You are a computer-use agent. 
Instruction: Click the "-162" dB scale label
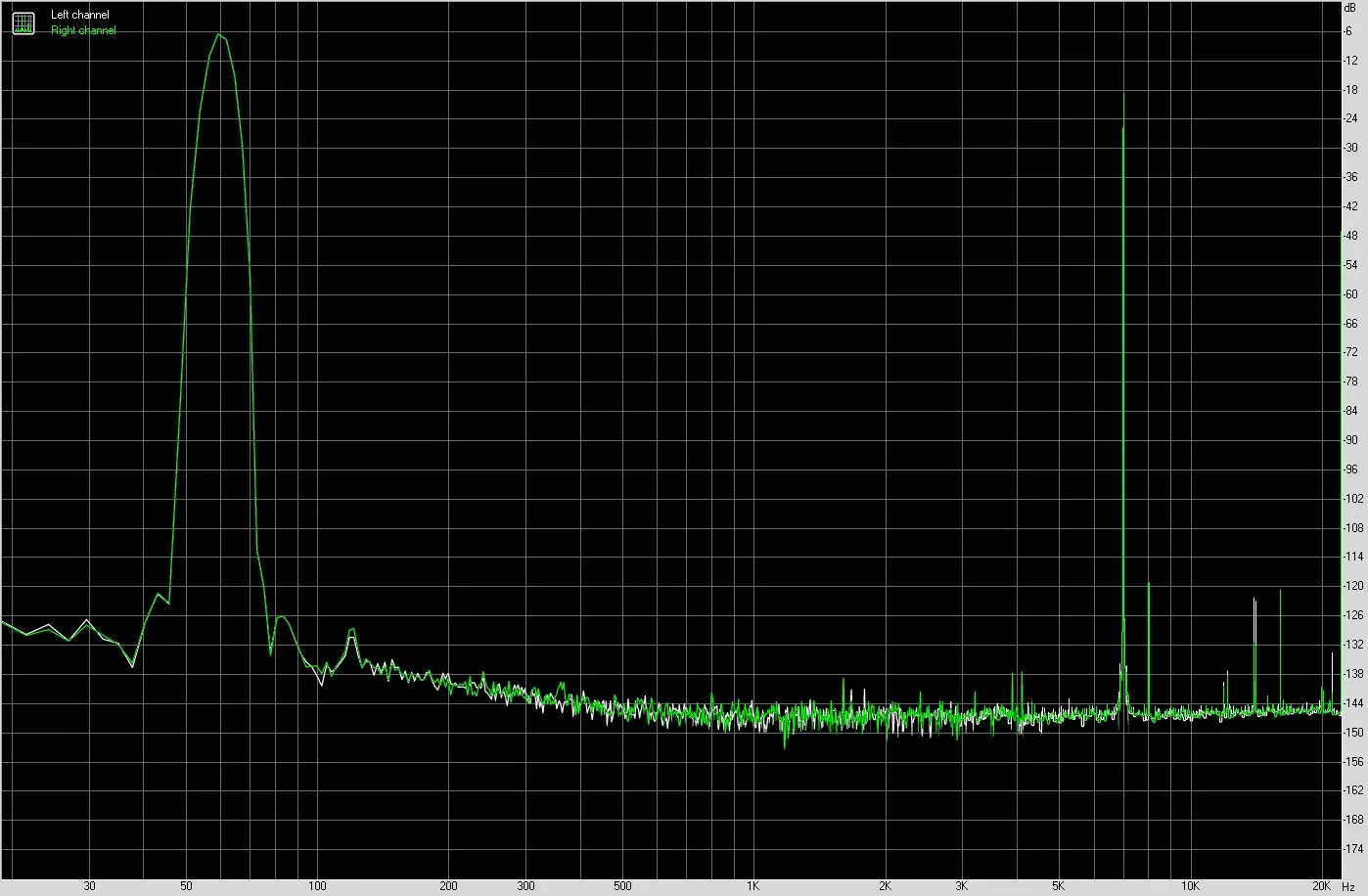click(1353, 790)
